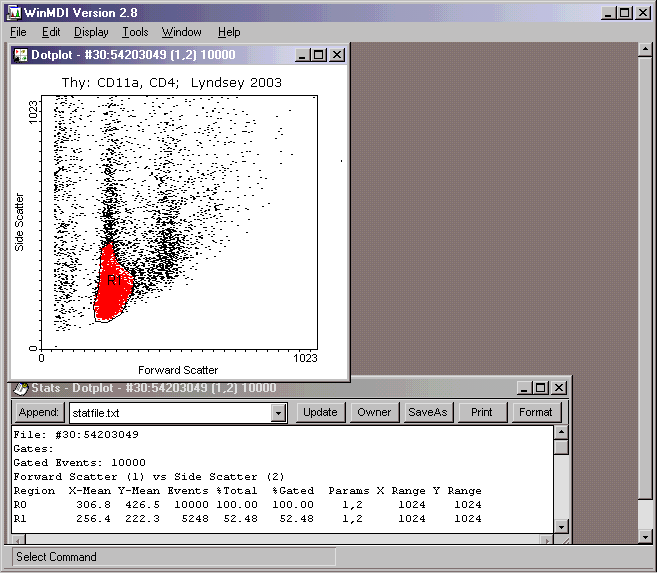The height and width of the screenshot is (573, 657).
Task: Maximize the Dotplot window
Action: [319, 55]
